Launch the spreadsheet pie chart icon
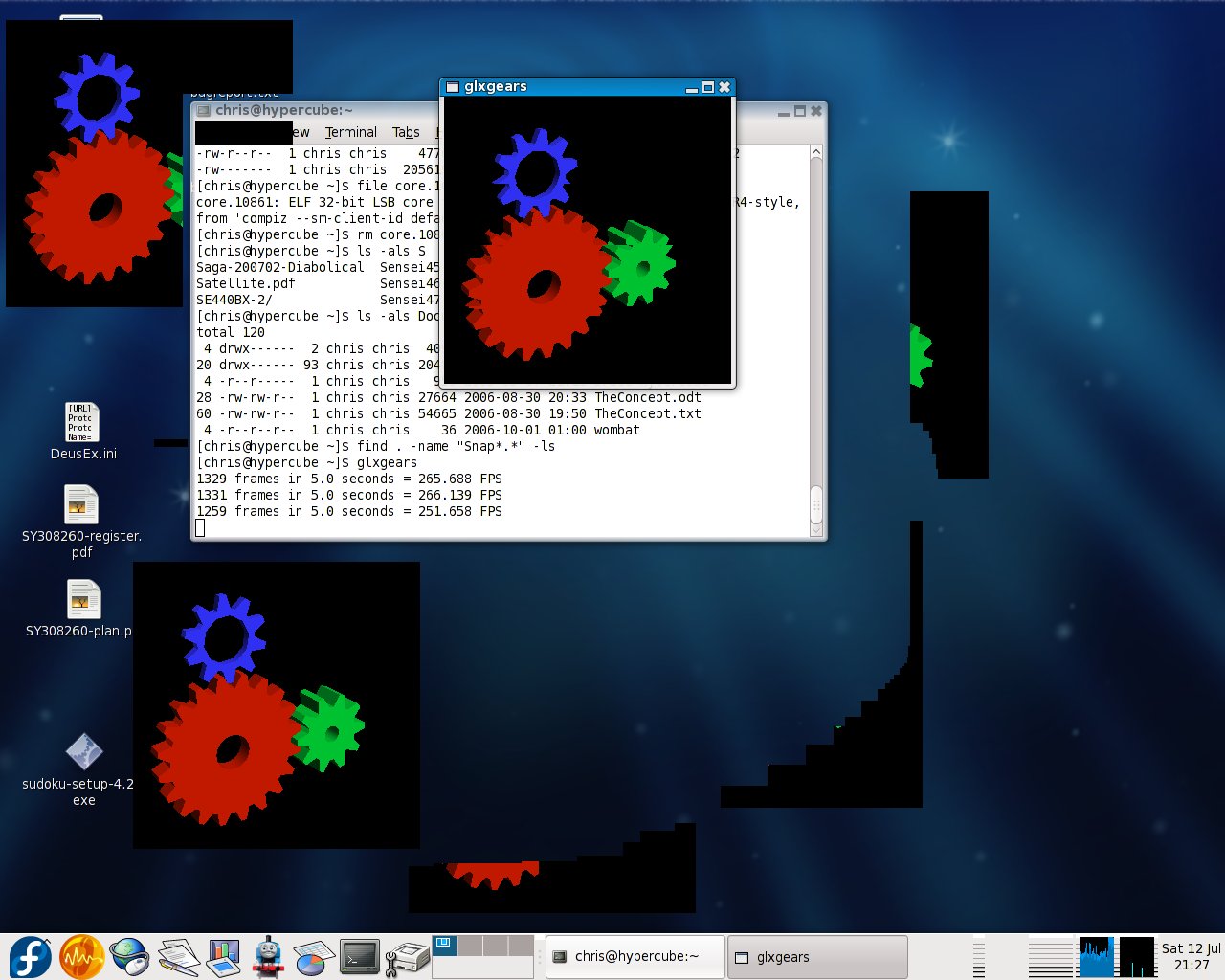The image size is (1225, 980). tap(313, 956)
